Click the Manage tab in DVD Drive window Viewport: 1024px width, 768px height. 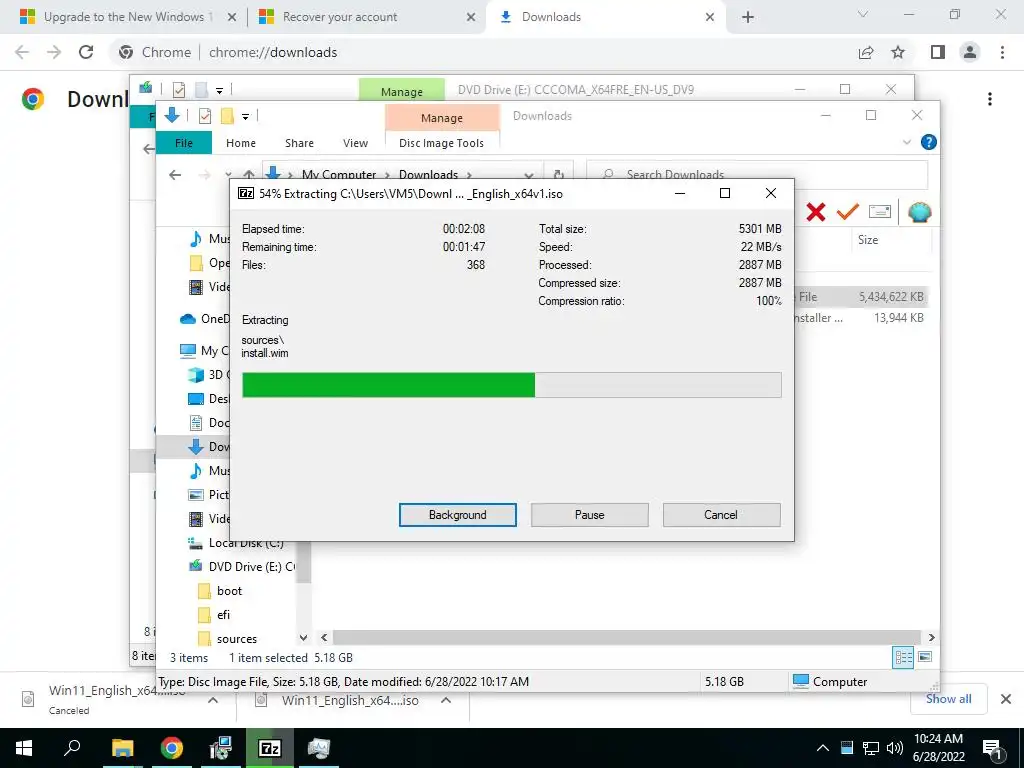402,90
